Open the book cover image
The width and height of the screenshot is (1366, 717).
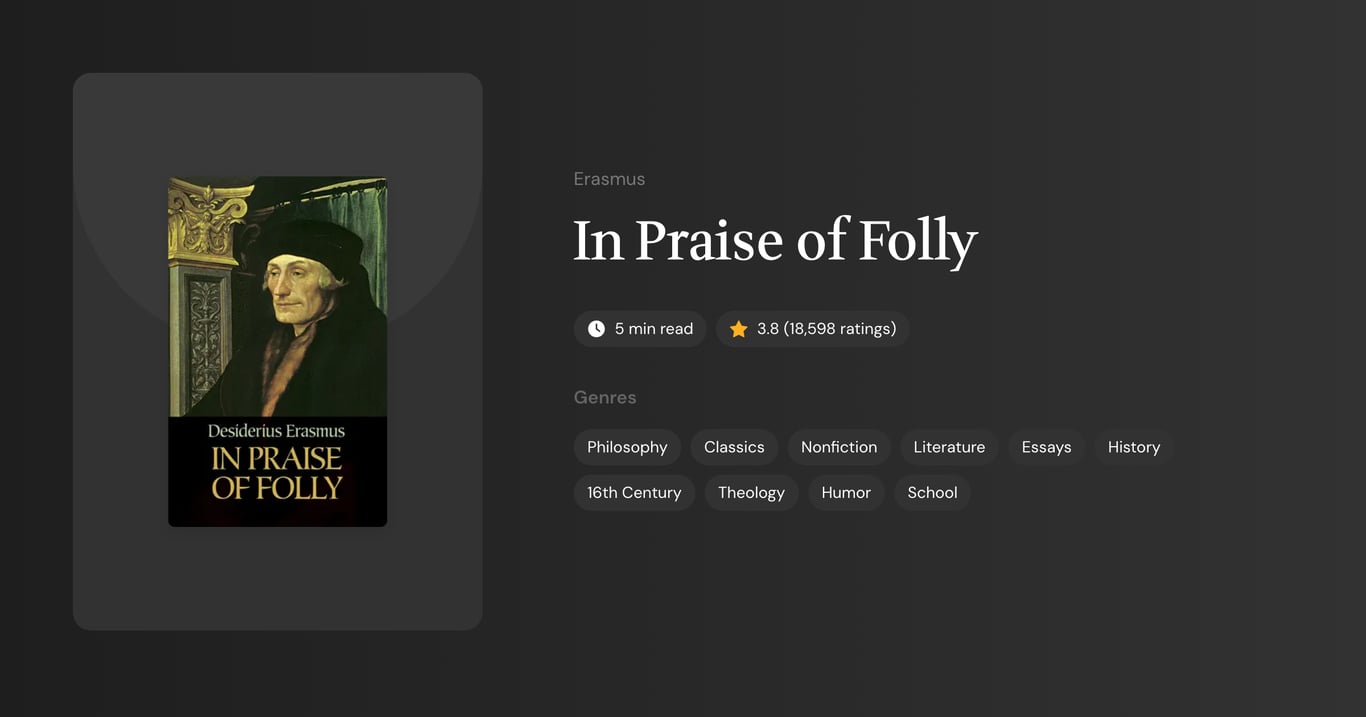[277, 351]
